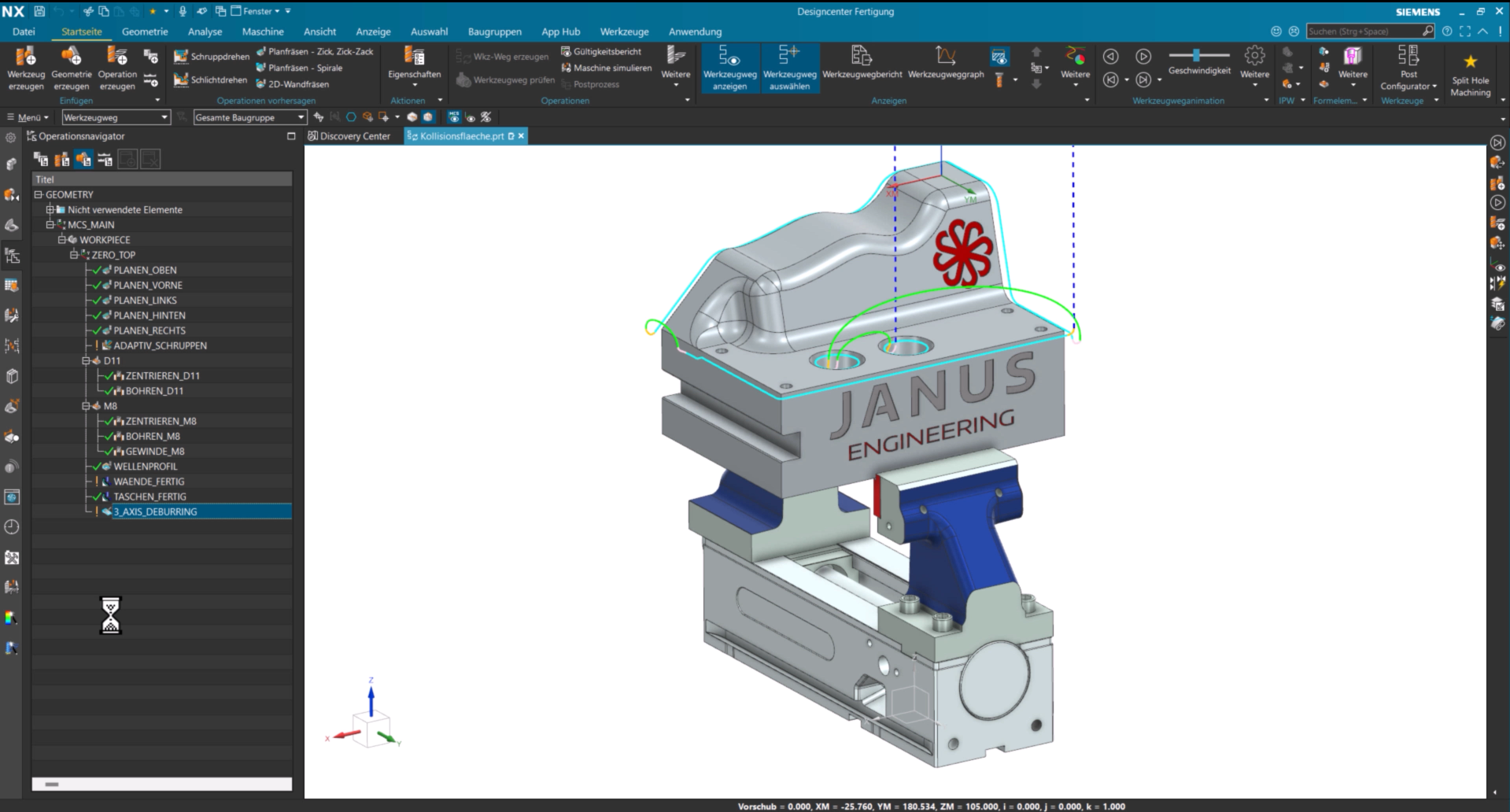Open the Post Configurator tool
Screen dimensions: 1510x812
coord(1408,68)
